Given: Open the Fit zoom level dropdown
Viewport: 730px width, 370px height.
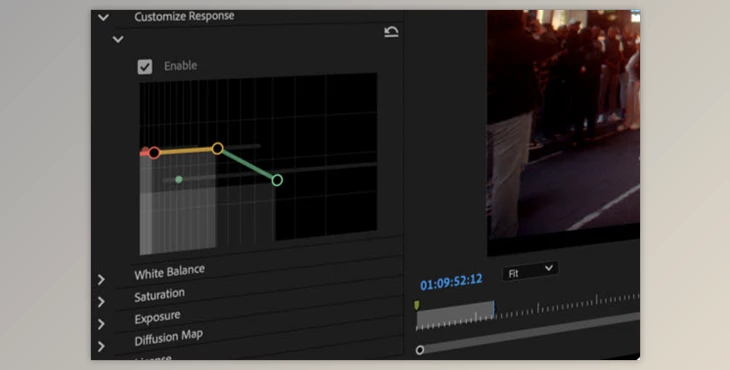Looking at the screenshot, I should [x=530, y=271].
